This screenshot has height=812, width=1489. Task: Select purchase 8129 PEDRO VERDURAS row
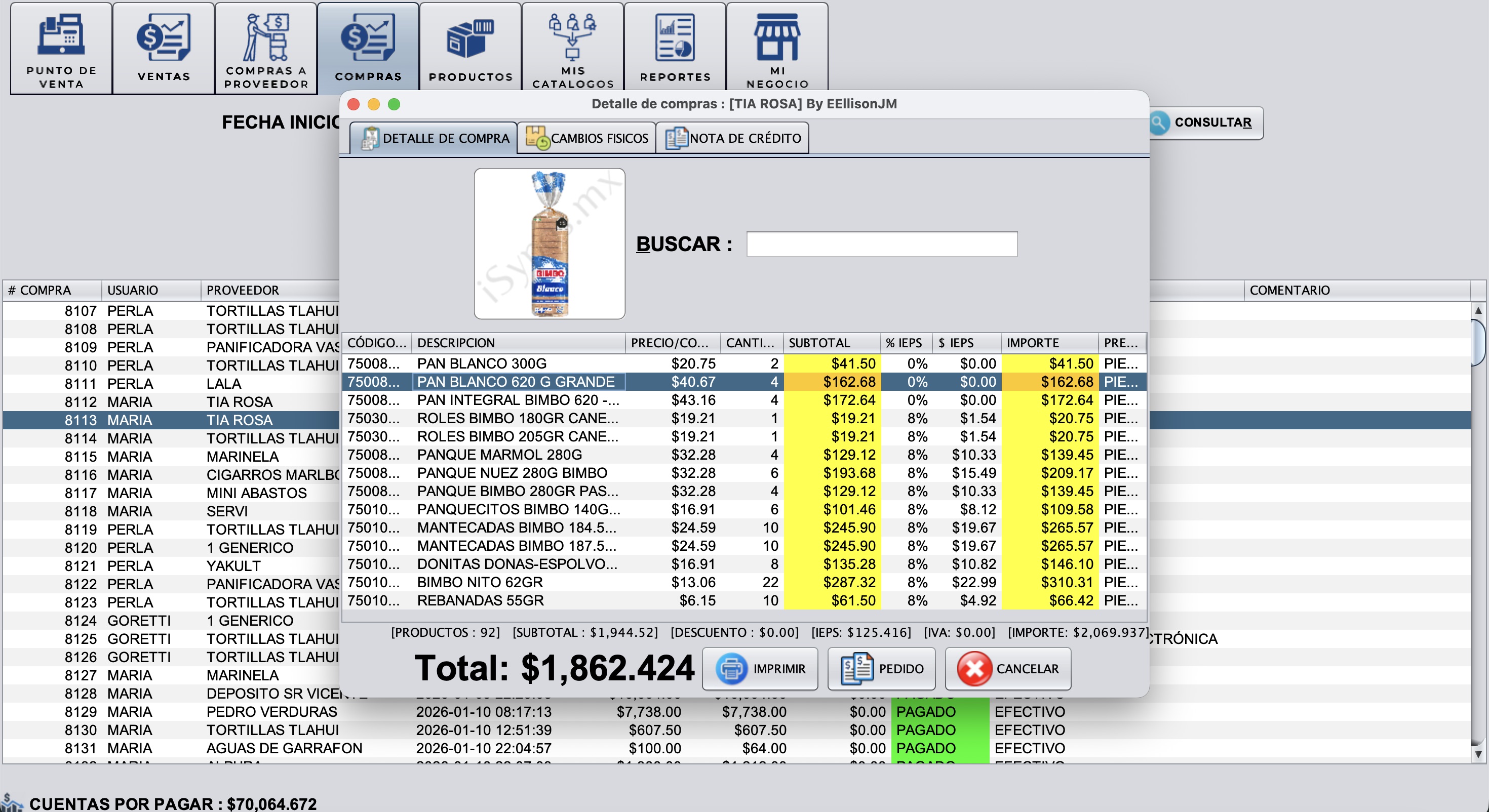[737, 711]
